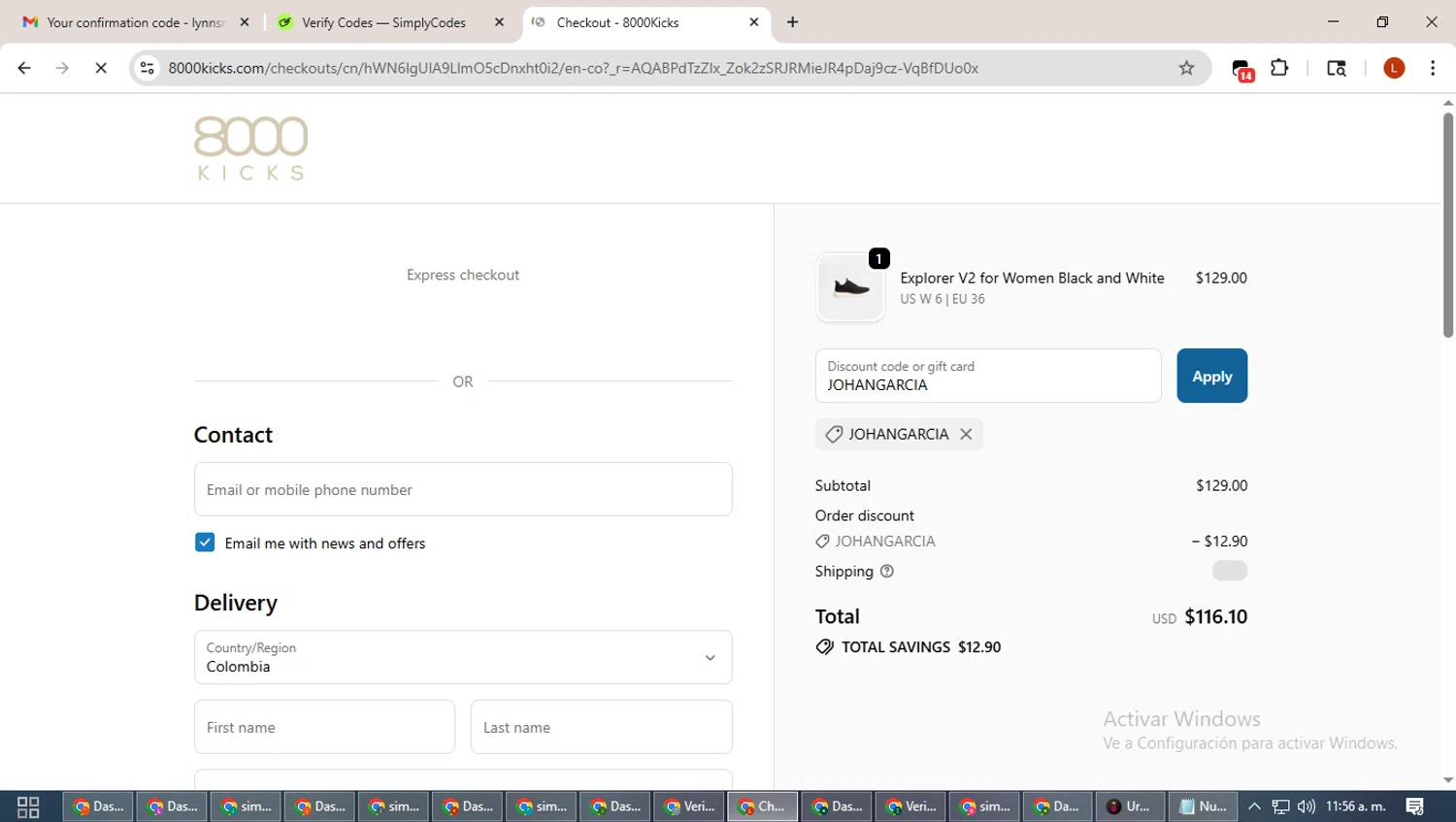Viewport: 1456px width, 822px height.
Task: Click the Email or mobile phone number field
Action: tap(463, 489)
